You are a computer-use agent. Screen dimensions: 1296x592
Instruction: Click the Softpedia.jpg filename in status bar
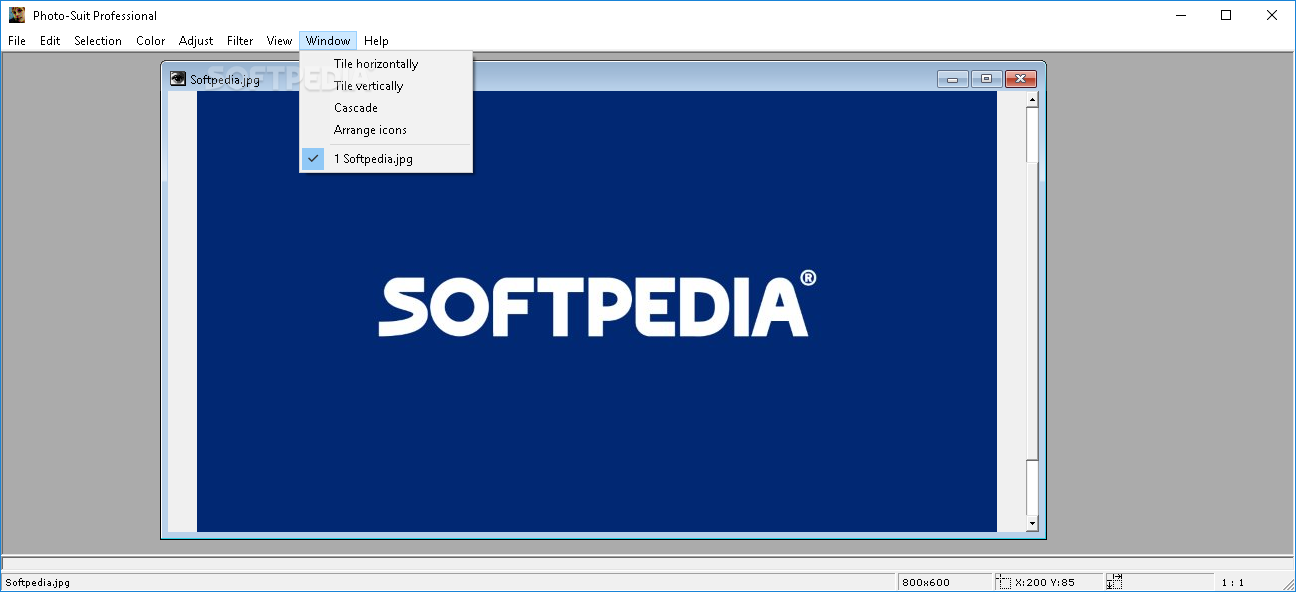pyautogui.click(x=37, y=582)
